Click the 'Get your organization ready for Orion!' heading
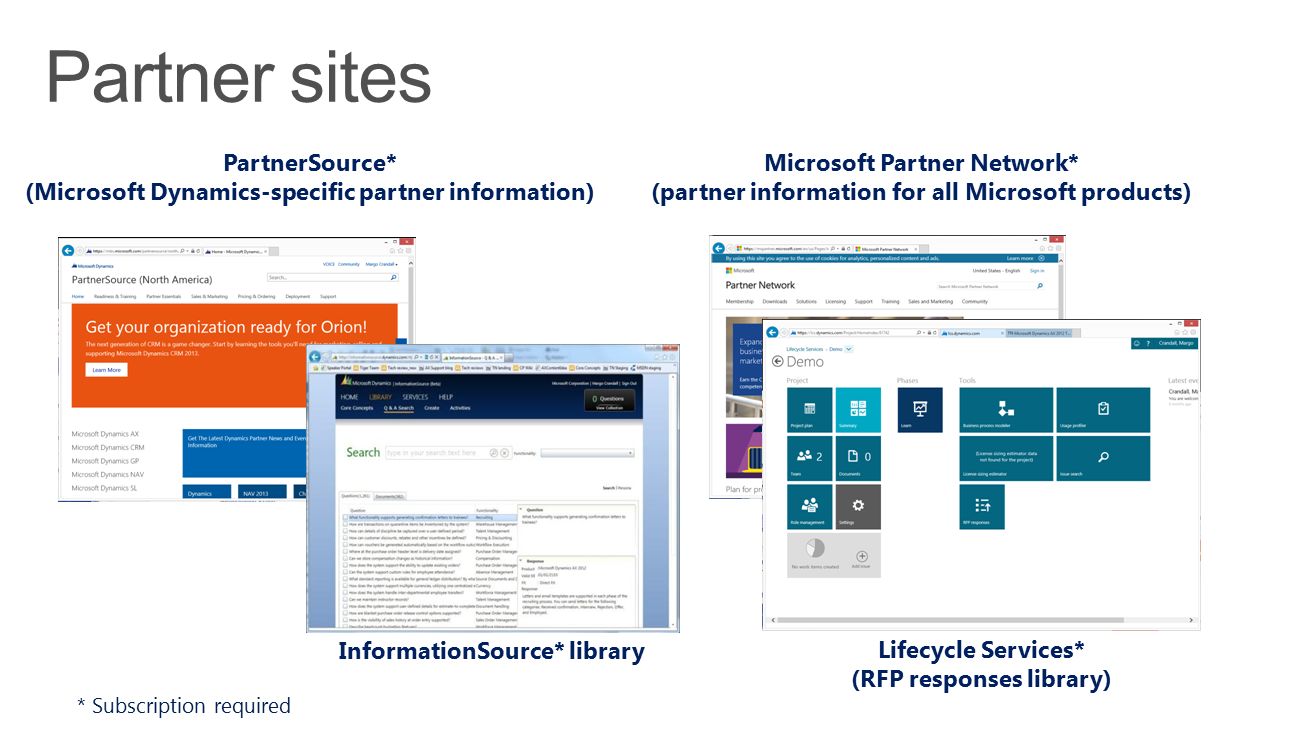Viewport: 1305px width, 734px height. (226, 327)
